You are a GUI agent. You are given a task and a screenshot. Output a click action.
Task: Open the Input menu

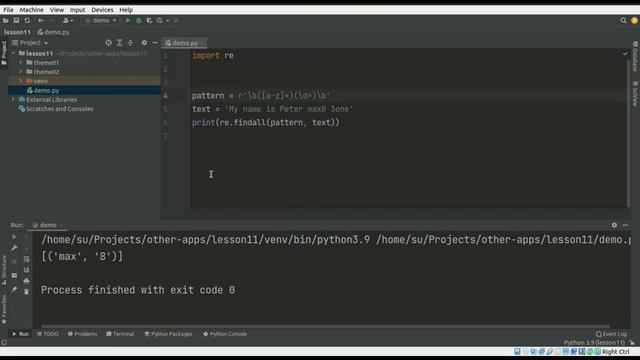[77, 10]
